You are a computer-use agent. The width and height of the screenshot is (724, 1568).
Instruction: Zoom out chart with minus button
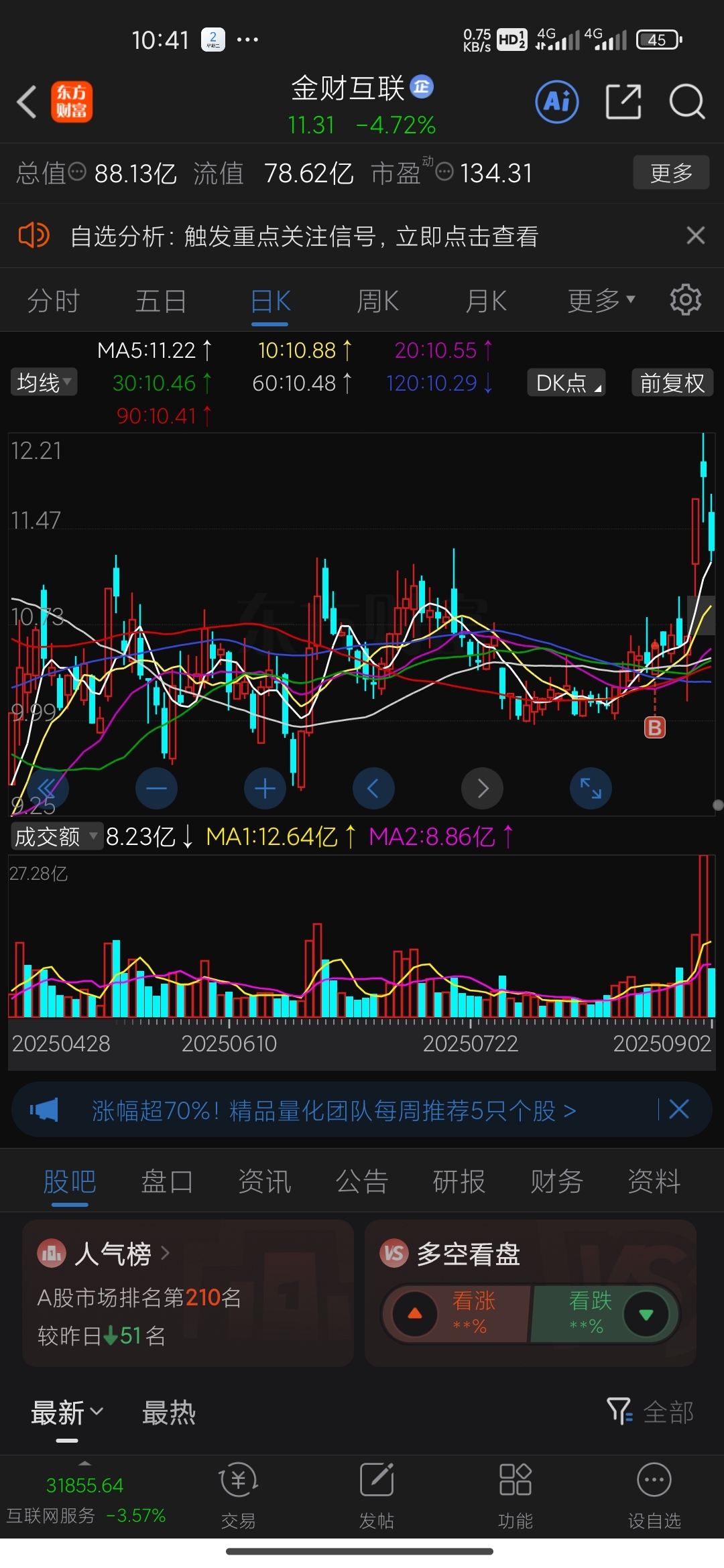click(156, 788)
